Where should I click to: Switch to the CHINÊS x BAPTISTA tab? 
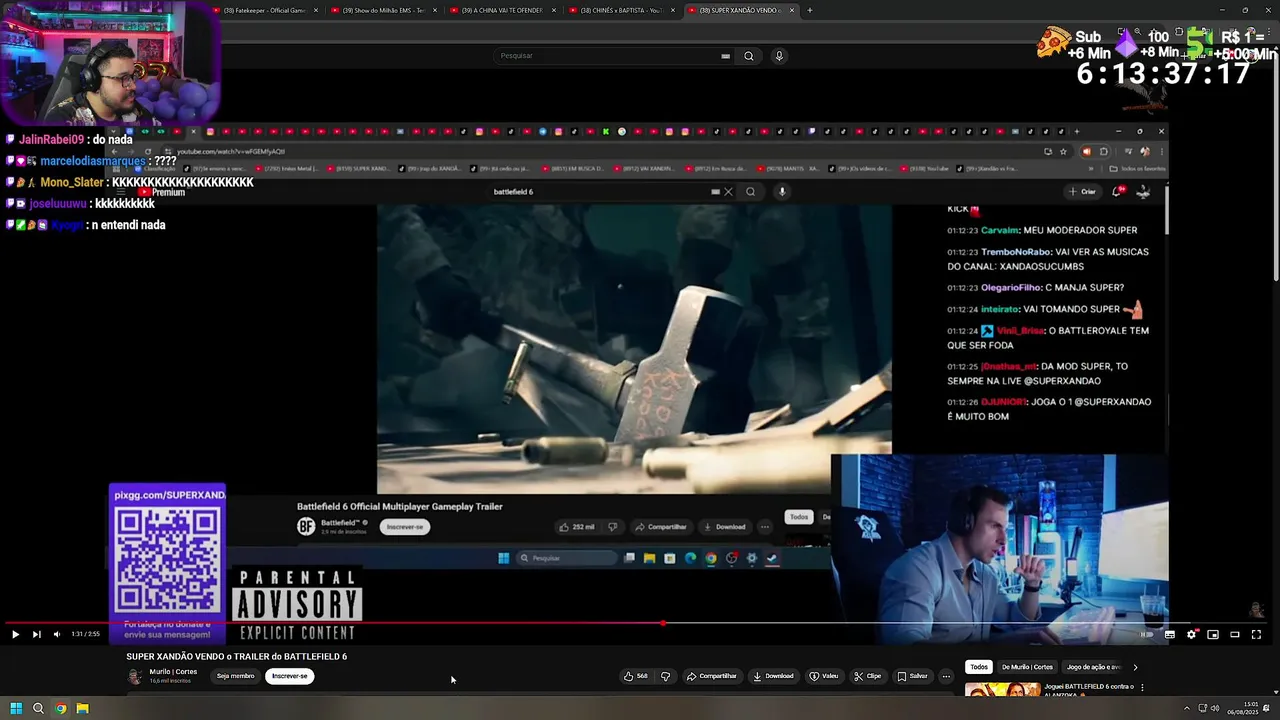point(622,10)
